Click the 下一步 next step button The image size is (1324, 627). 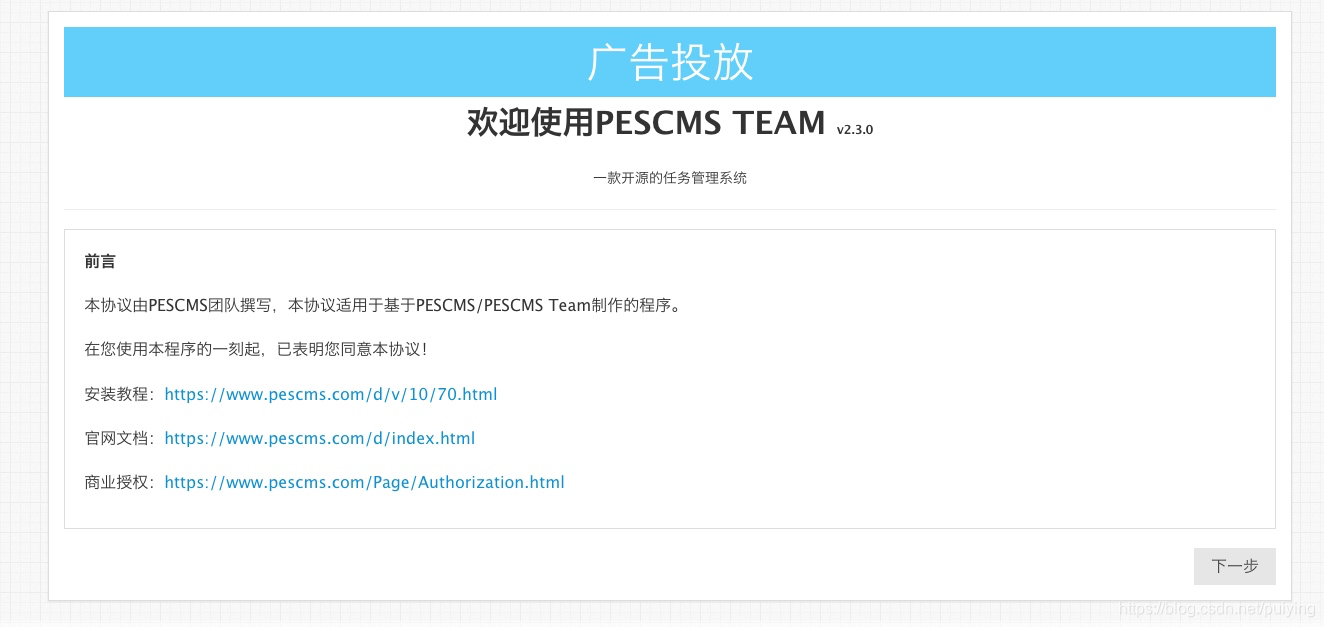click(x=1234, y=566)
